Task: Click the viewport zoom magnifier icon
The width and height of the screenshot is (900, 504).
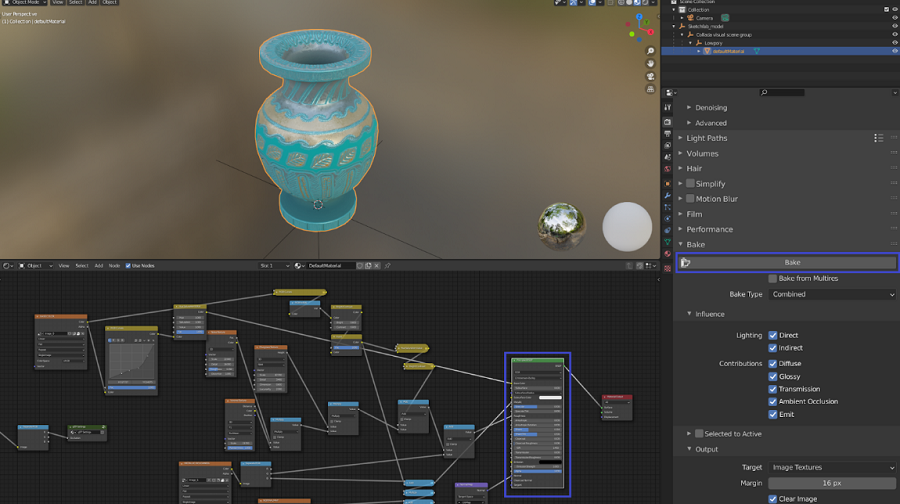Action: coord(650,51)
